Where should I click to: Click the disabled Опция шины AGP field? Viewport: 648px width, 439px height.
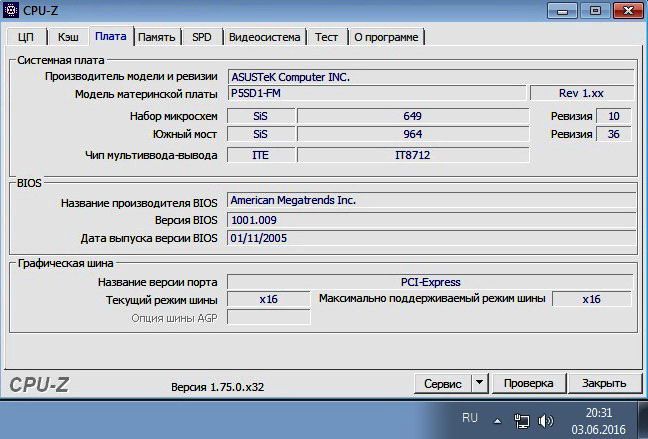tap(269, 317)
